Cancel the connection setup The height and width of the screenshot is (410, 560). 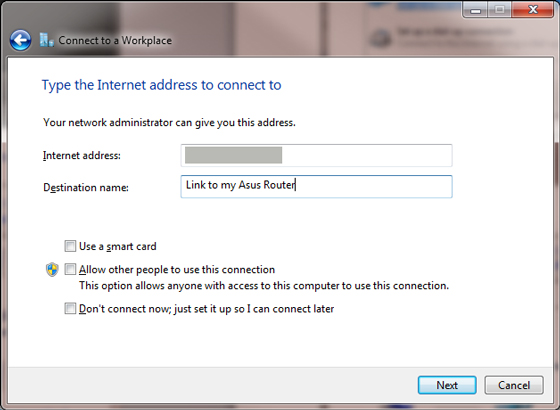point(514,385)
